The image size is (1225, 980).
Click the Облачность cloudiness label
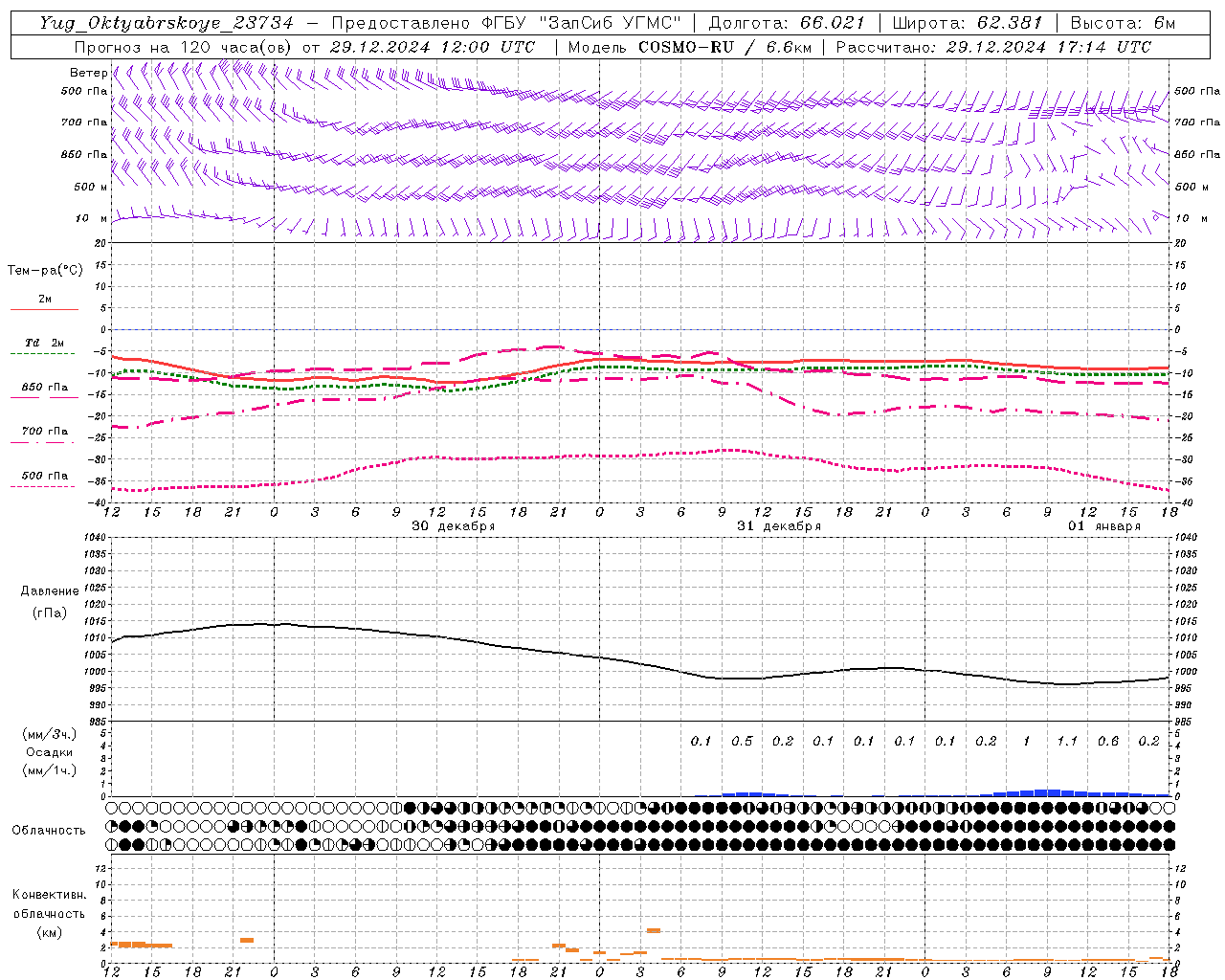pos(49,831)
